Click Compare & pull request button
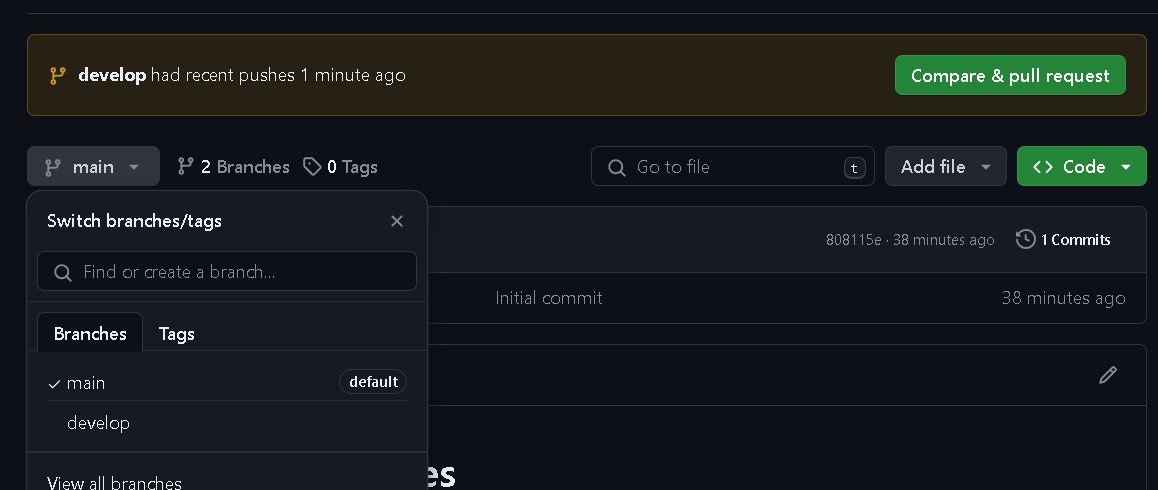Screen dimensions: 1158x490 pyautogui.click(x=1010, y=76)
